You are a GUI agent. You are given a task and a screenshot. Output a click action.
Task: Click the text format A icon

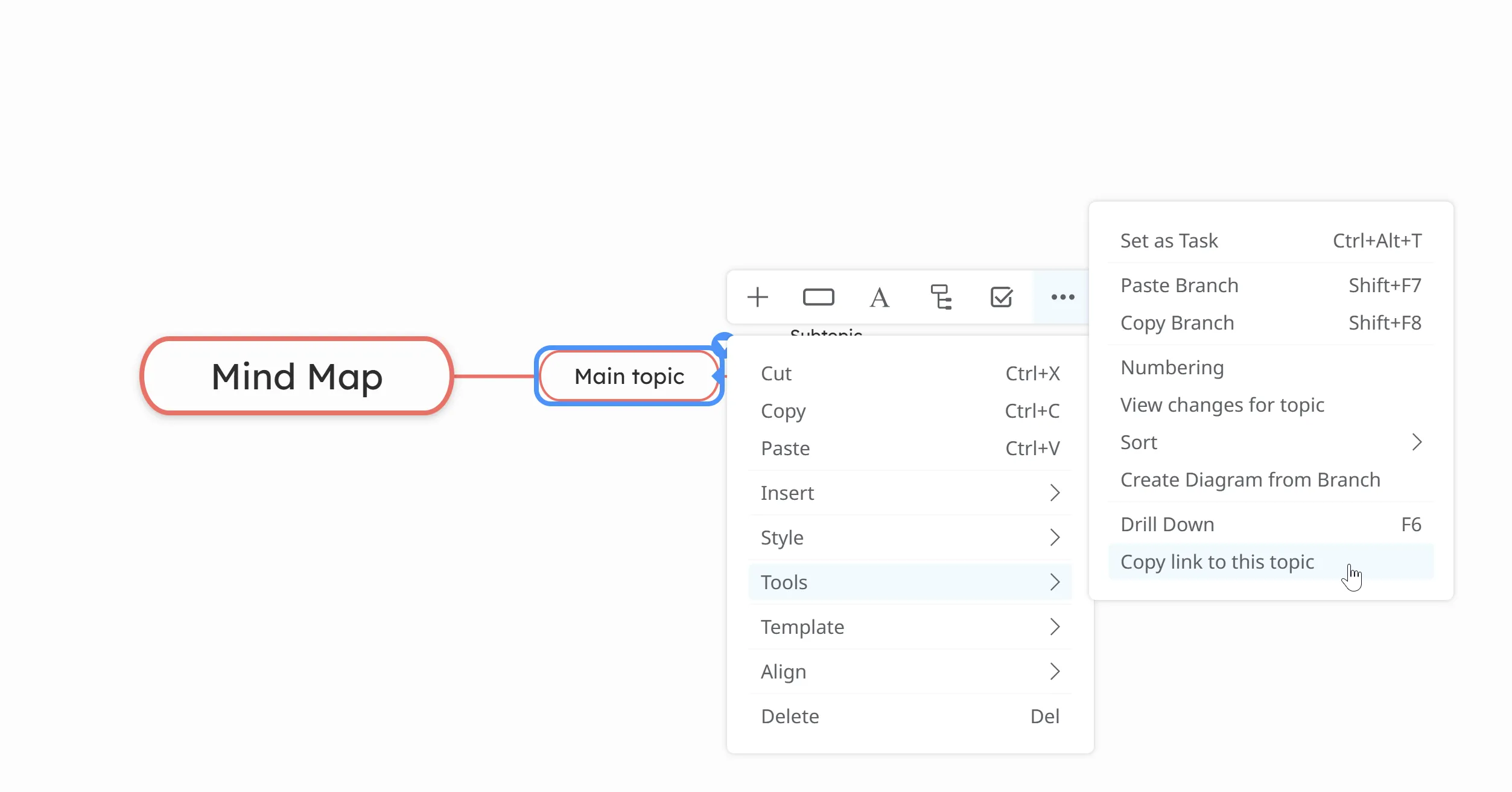[879, 297]
